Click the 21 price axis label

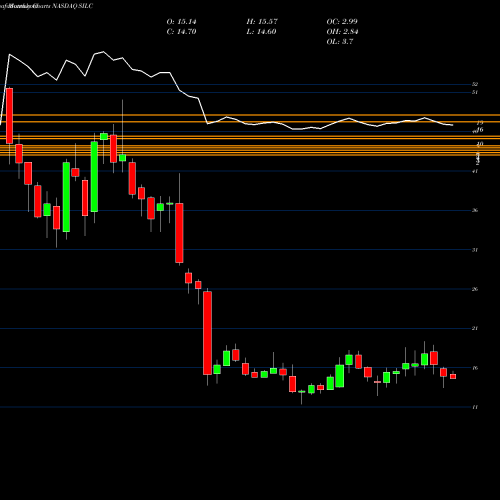(475, 328)
